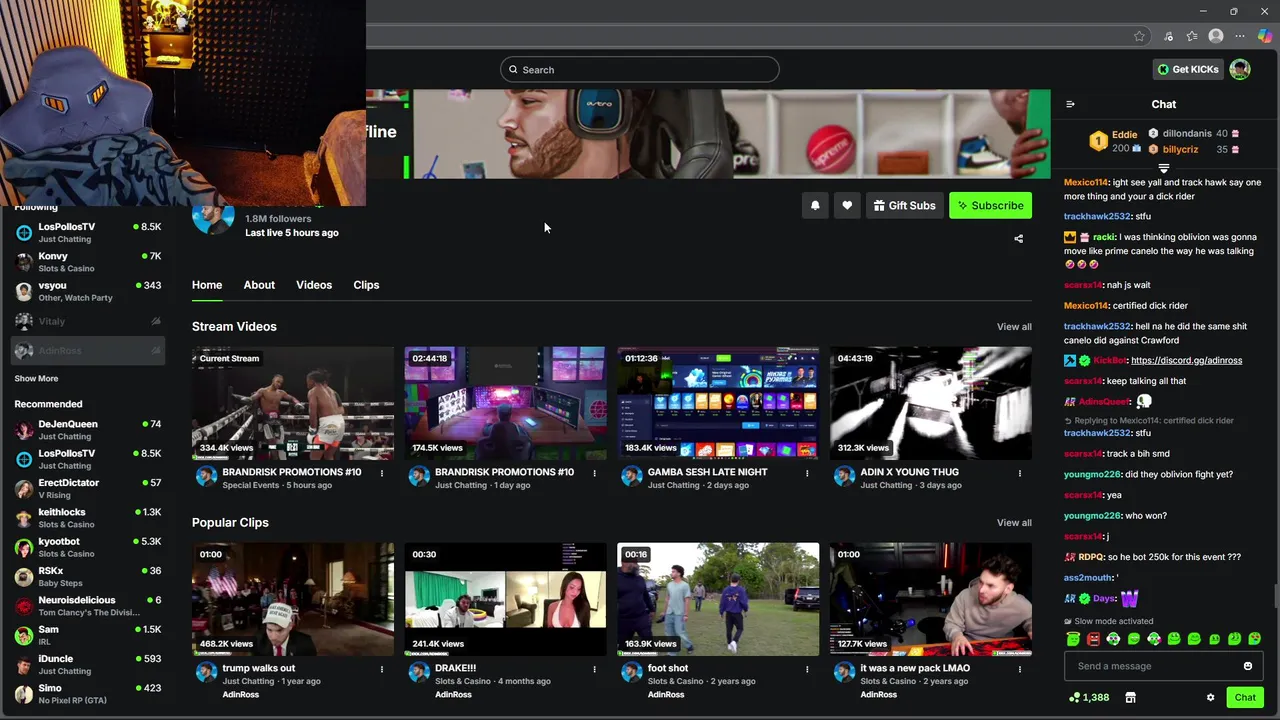This screenshot has width=1280, height=720.
Task: Click the heart follow icon
Action: (x=847, y=205)
